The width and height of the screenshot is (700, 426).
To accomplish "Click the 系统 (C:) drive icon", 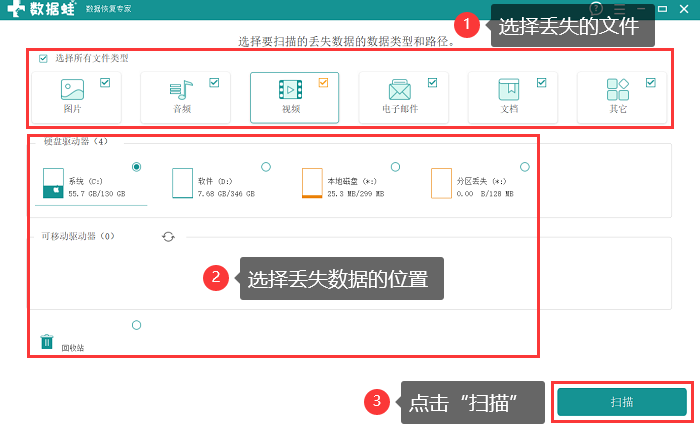I will (x=53, y=183).
